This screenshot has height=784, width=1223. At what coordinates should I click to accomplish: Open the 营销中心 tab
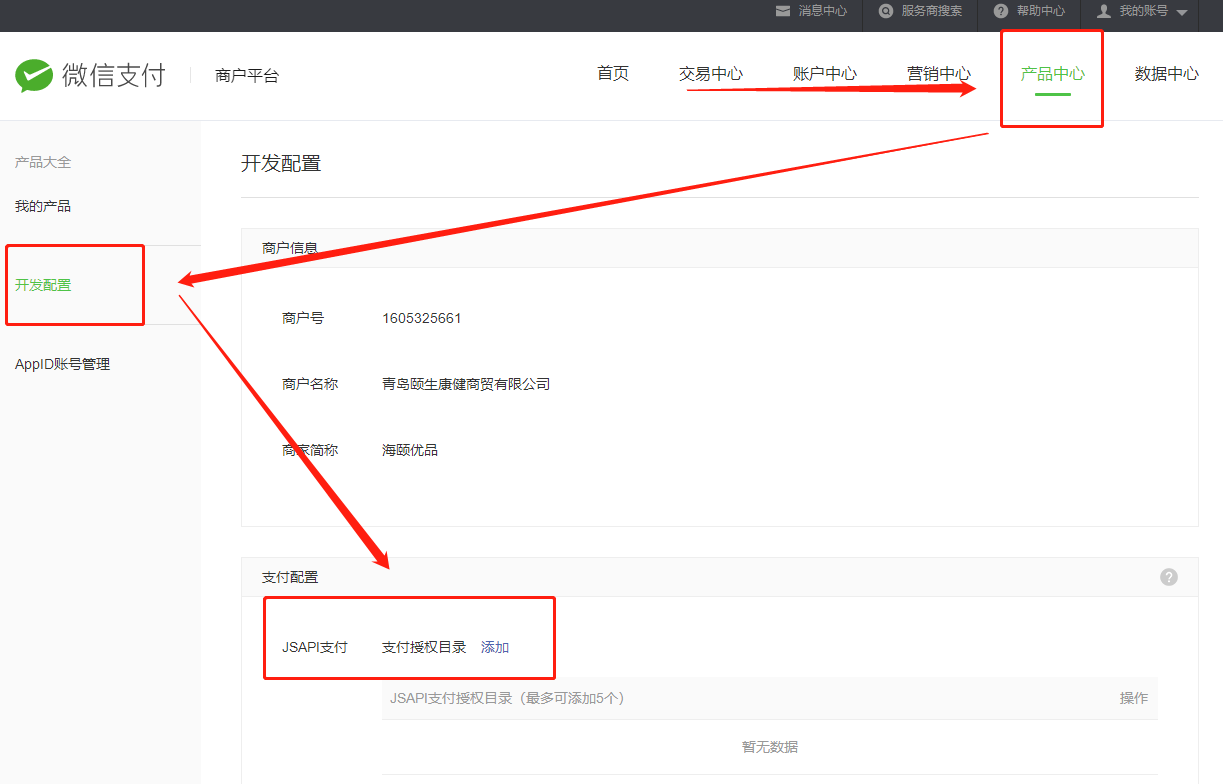coord(939,73)
